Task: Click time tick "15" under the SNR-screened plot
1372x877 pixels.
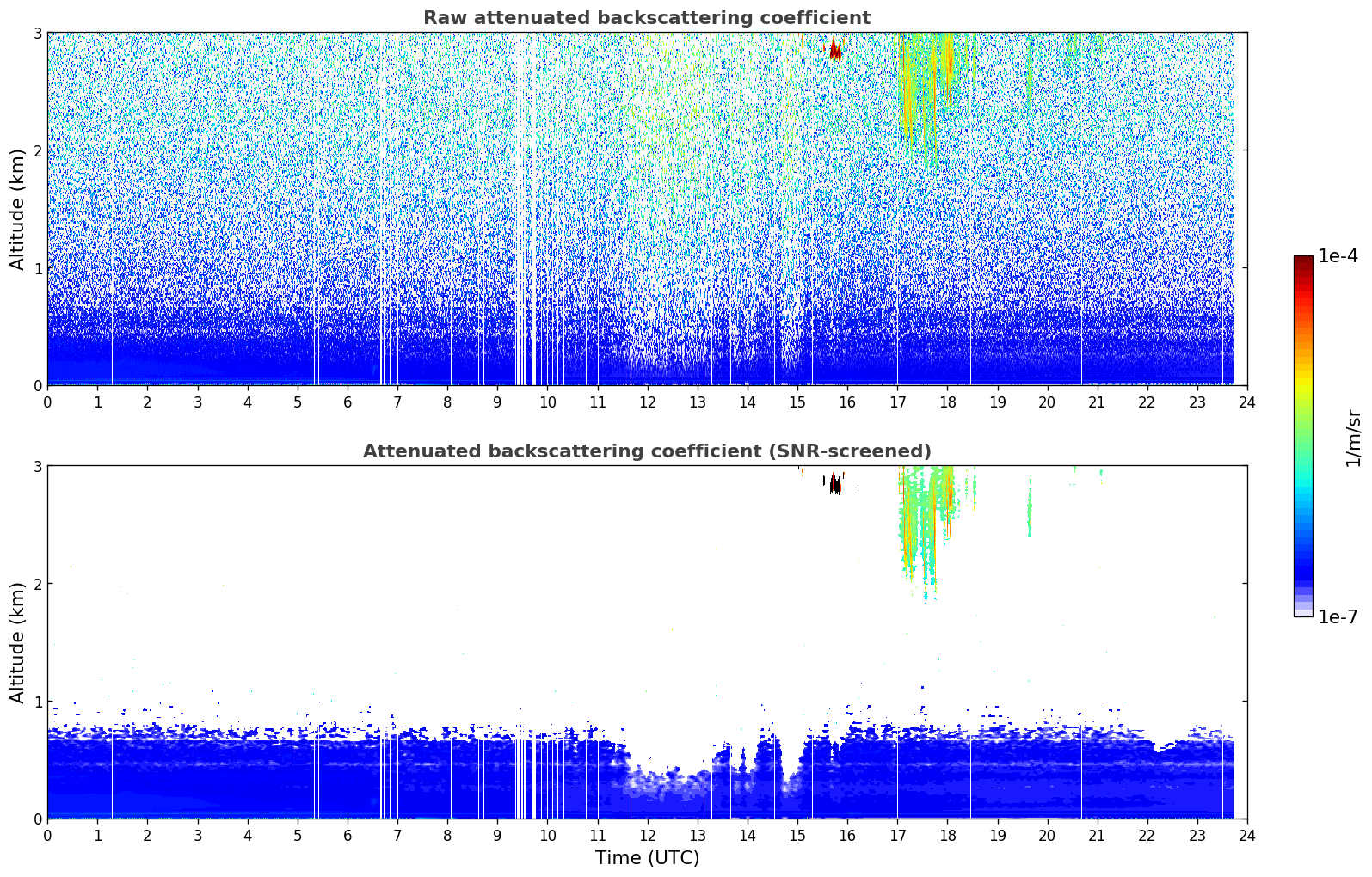Action: pos(797,835)
